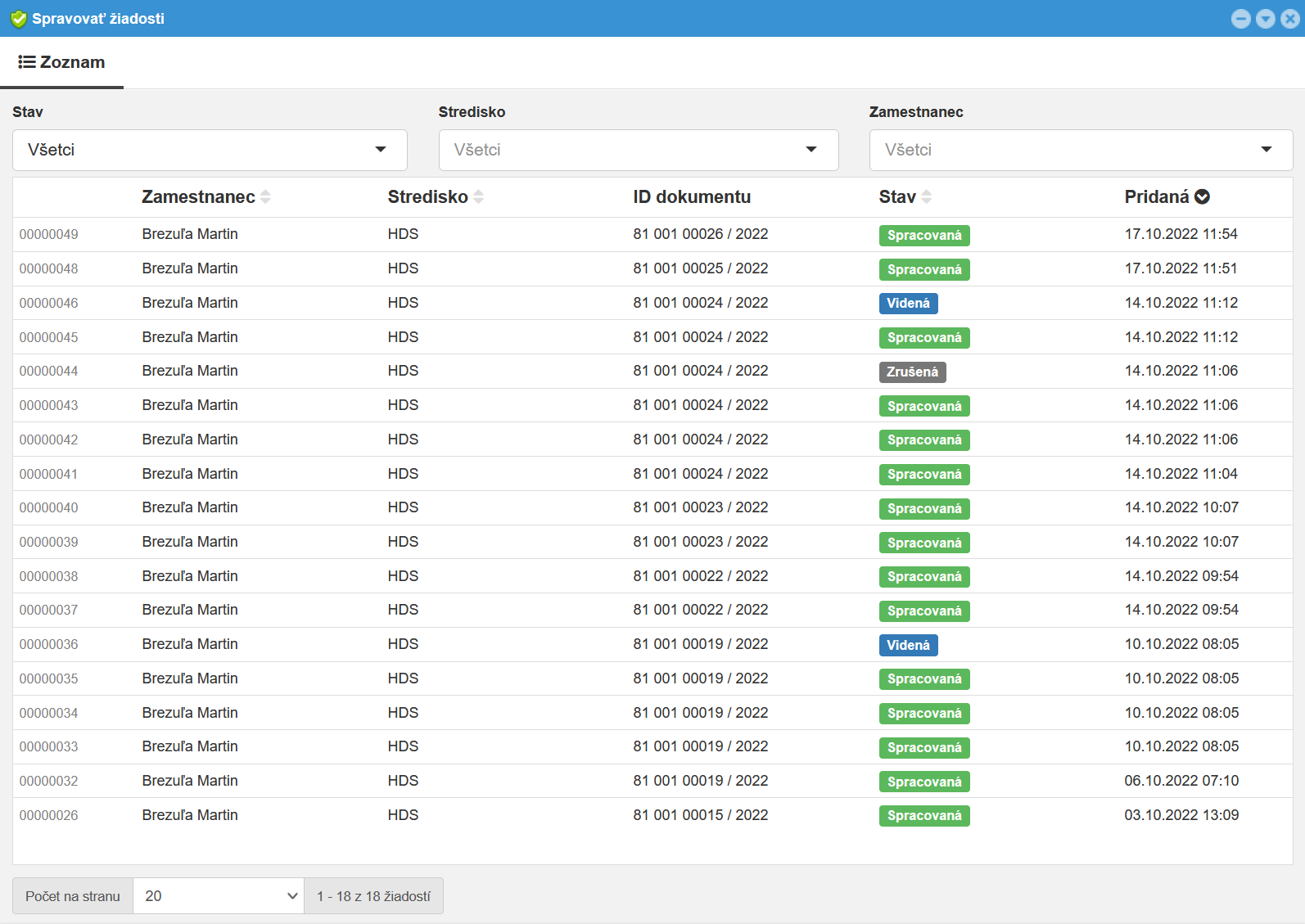
Task: Toggle Pridaná descending sort icon
Action: point(1202,197)
